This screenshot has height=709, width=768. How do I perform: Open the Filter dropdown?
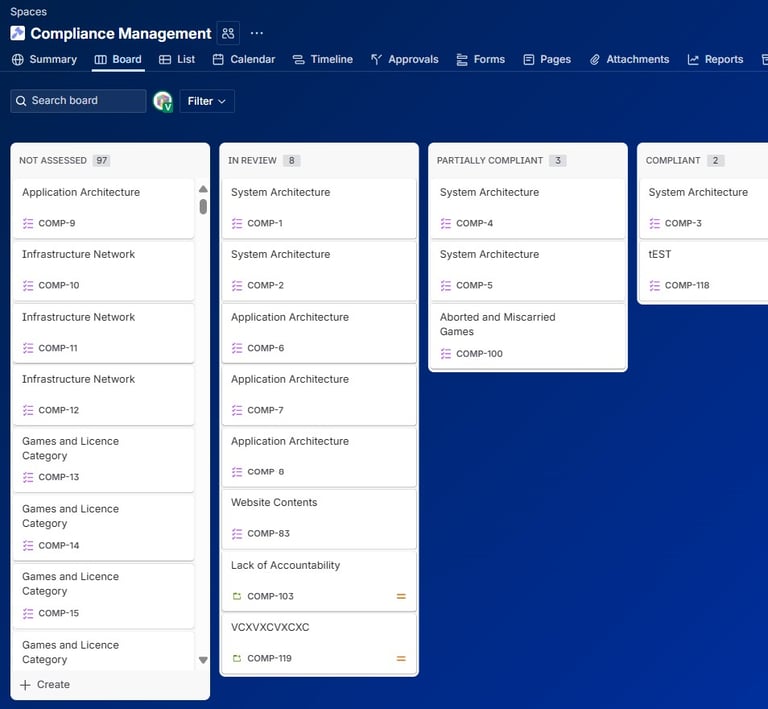point(207,101)
